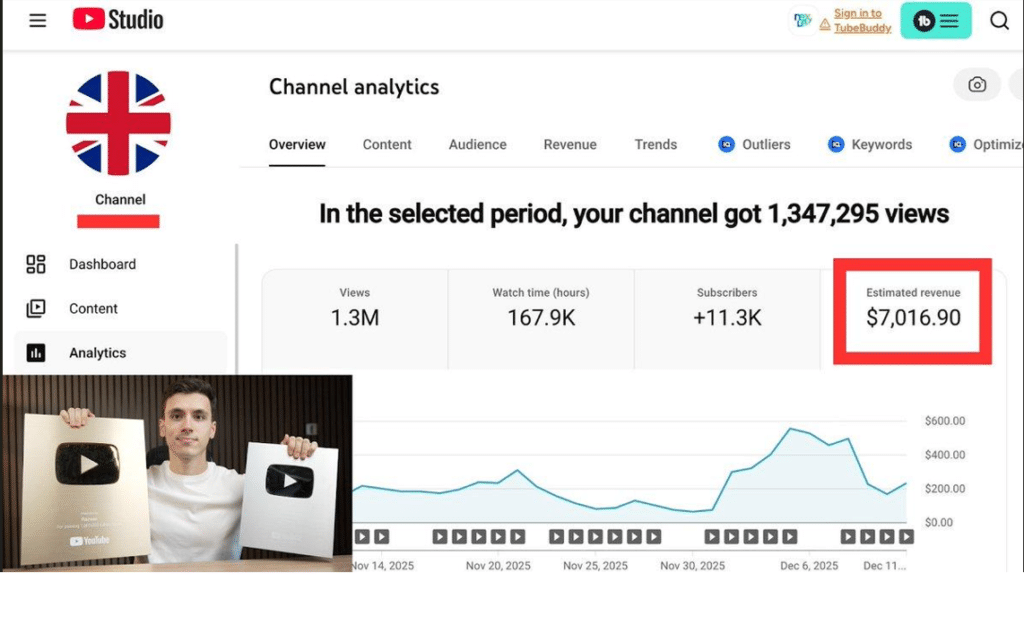Image resolution: width=1024 pixels, height=634 pixels.
Task: Click the colorful extension icon beside TubeBuddy
Action: pyautogui.click(x=802, y=20)
